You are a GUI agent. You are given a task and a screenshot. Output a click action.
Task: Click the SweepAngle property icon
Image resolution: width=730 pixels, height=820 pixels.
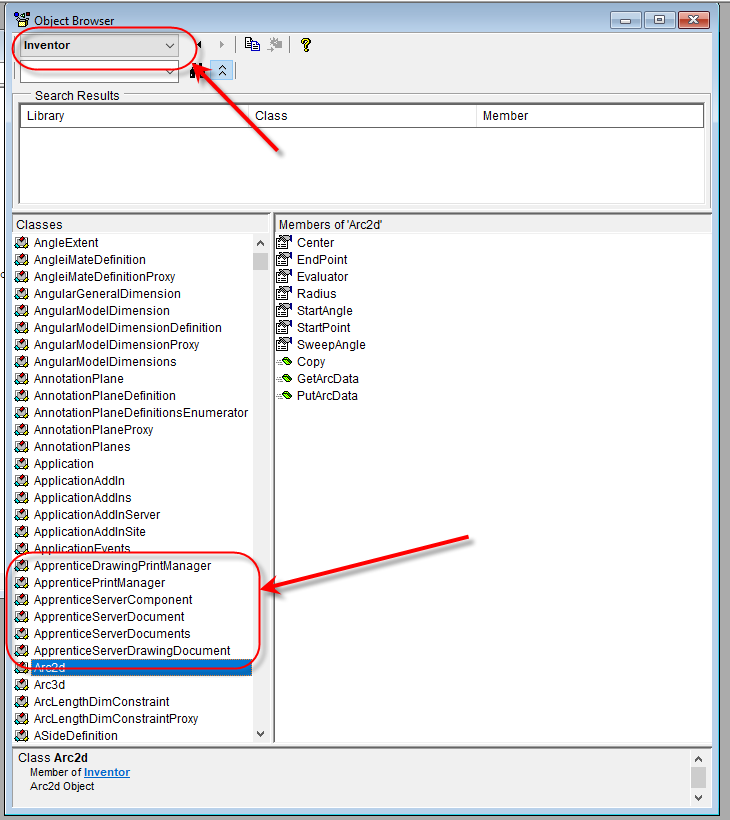284,345
